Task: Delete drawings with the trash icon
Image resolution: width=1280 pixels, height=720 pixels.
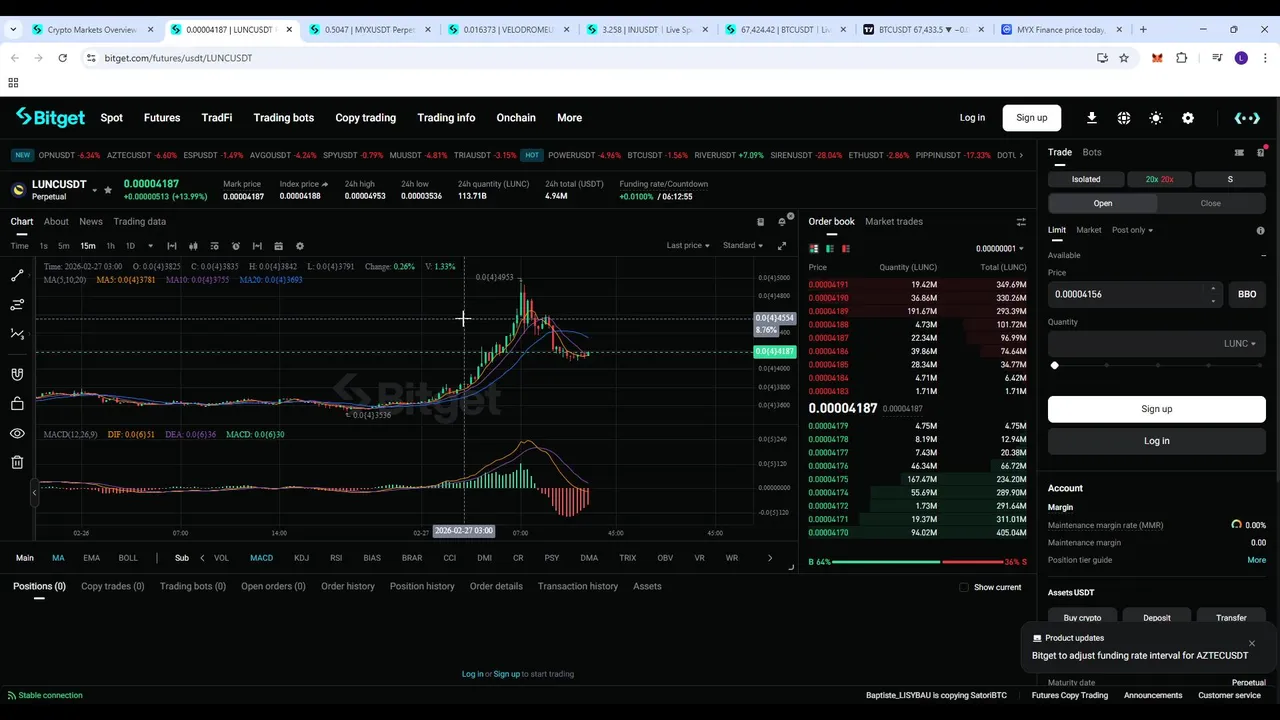Action: click(17, 462)
